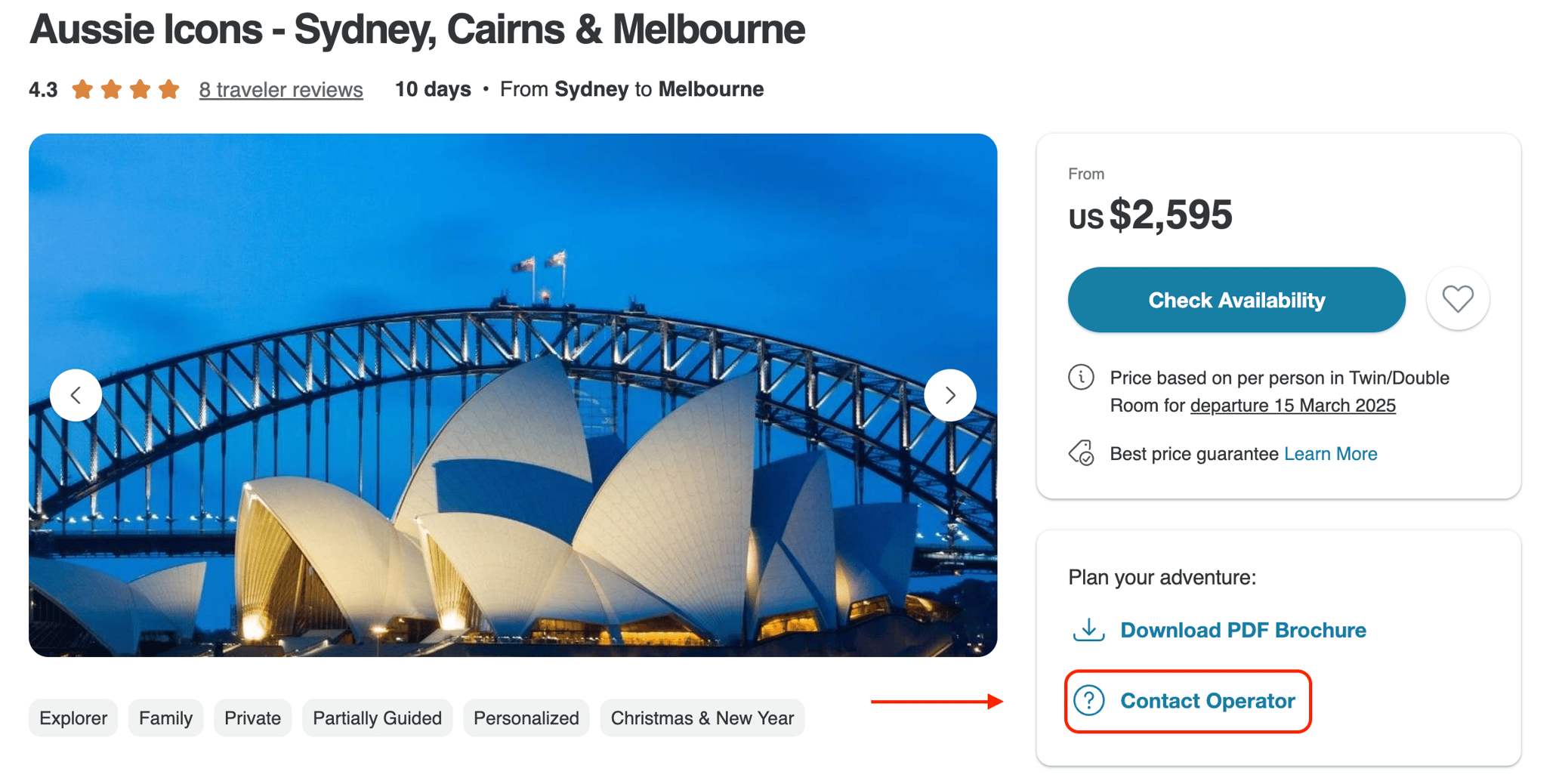Click the Download PDF Brochure link
The width and height of the screenshot is (1559, 784).
tap(1243, 630)
